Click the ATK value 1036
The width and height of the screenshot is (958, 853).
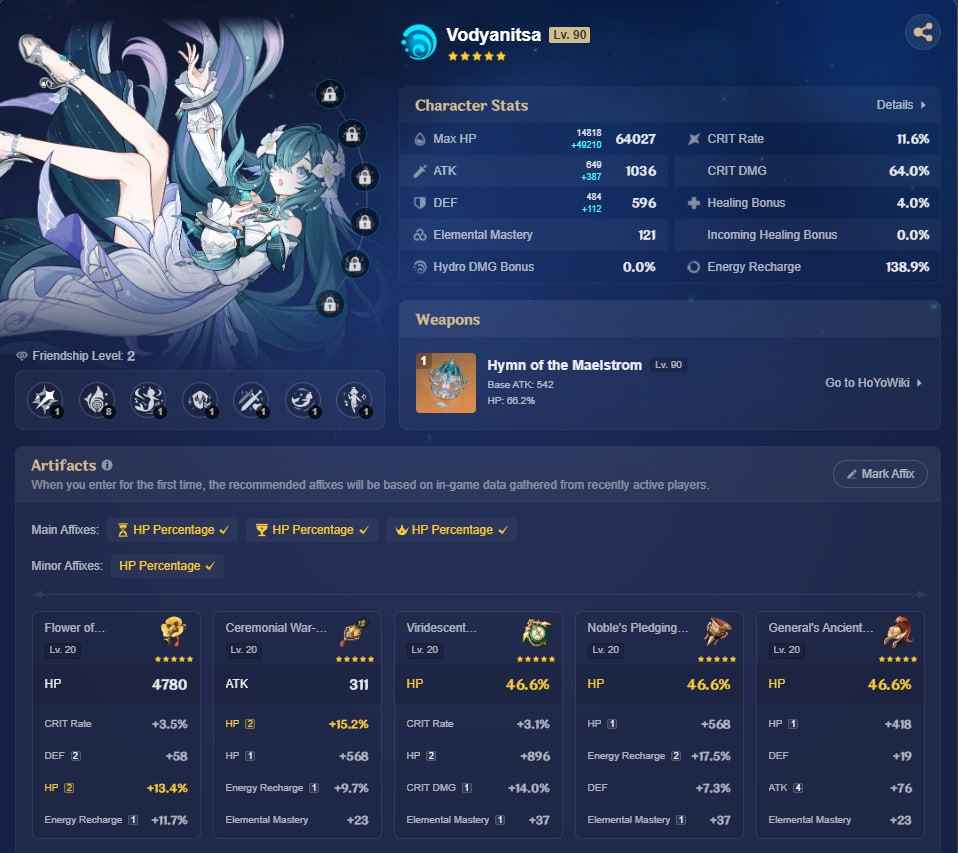point(640,171)
